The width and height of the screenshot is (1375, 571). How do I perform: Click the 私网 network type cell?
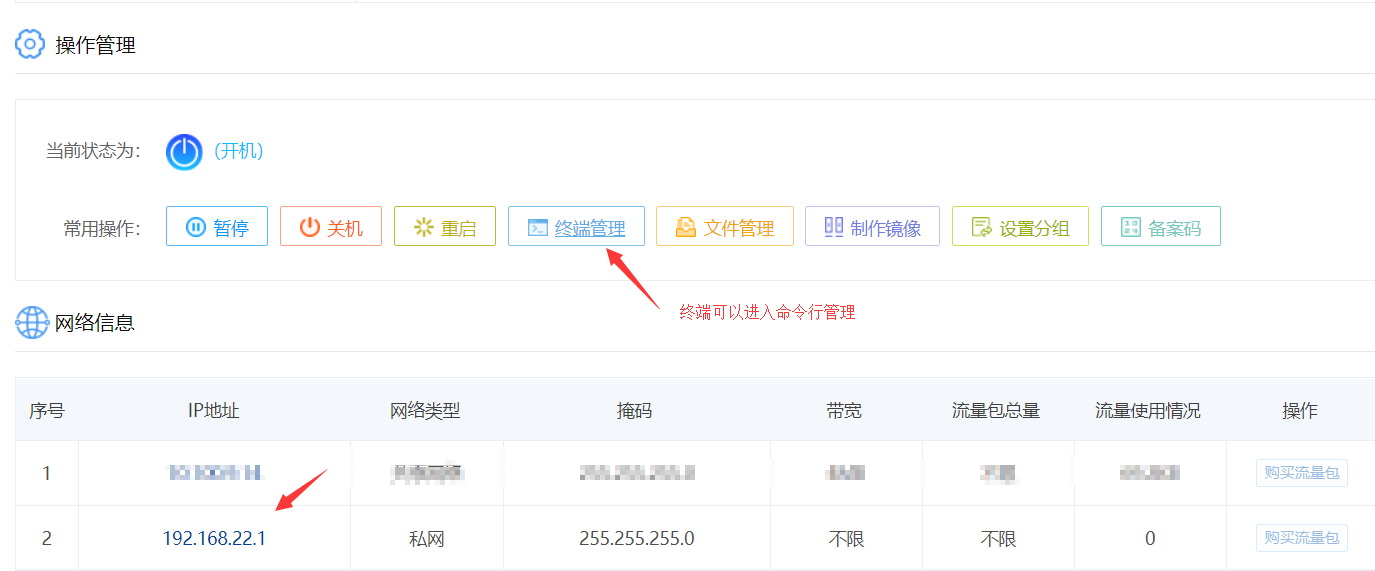click(x=427, y=539)
